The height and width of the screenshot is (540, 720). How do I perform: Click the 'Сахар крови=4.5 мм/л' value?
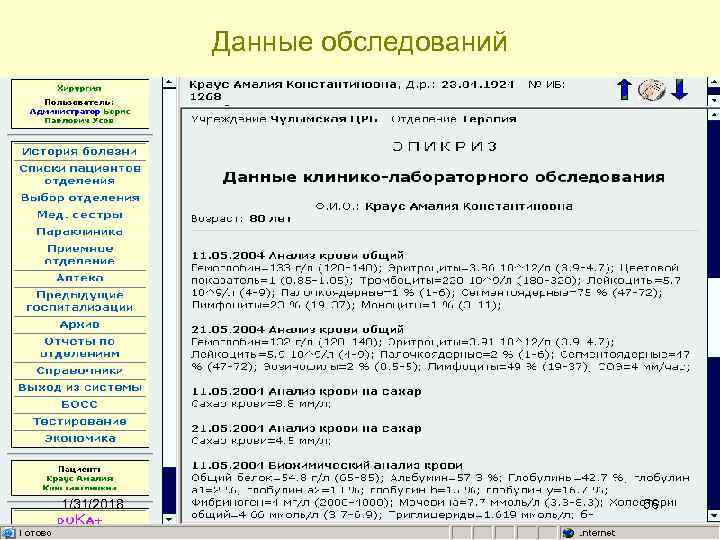pos(261,441)
